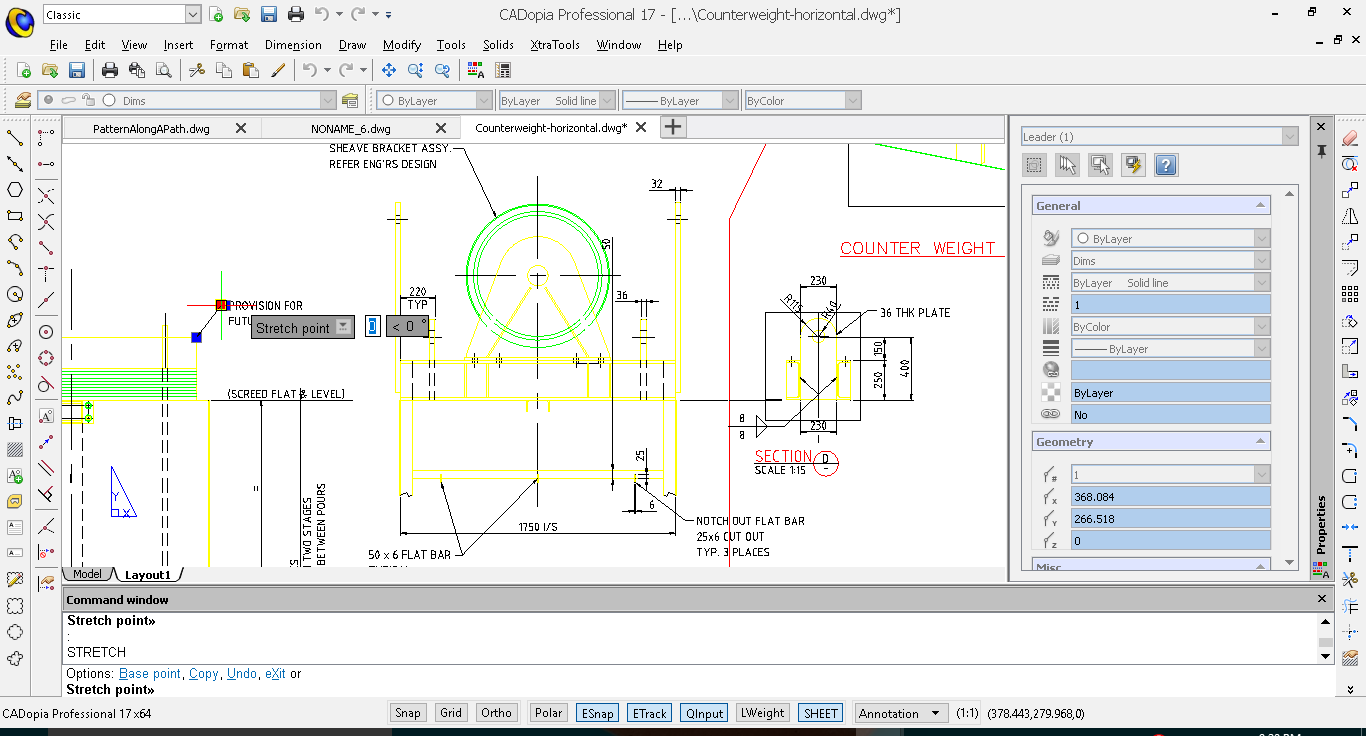The width and height of the screenshot is (1366, 736).
Task: Open line color ByLayer dropdown in Properties
Action: [x=1262, y=238]
